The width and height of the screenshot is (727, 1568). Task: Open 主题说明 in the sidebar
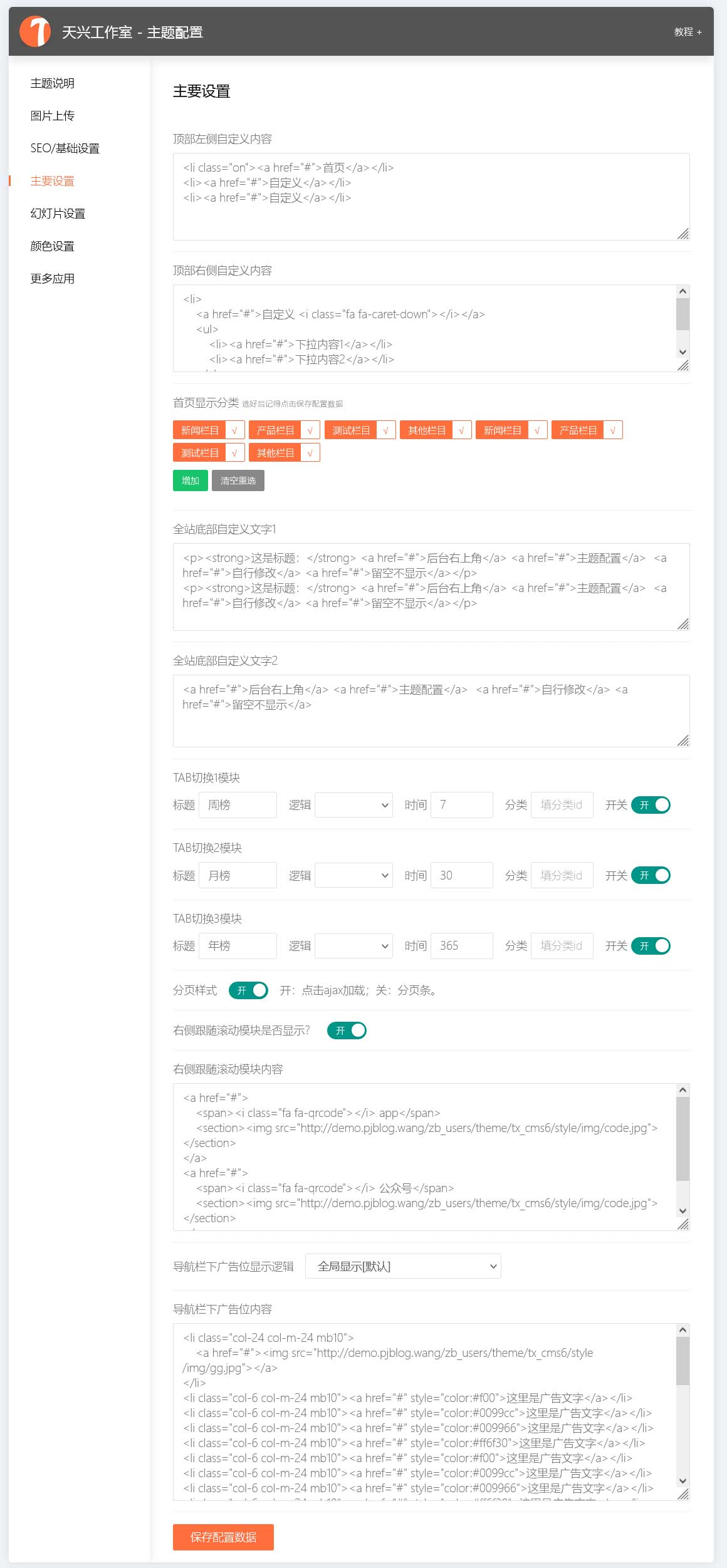[53, 83]
